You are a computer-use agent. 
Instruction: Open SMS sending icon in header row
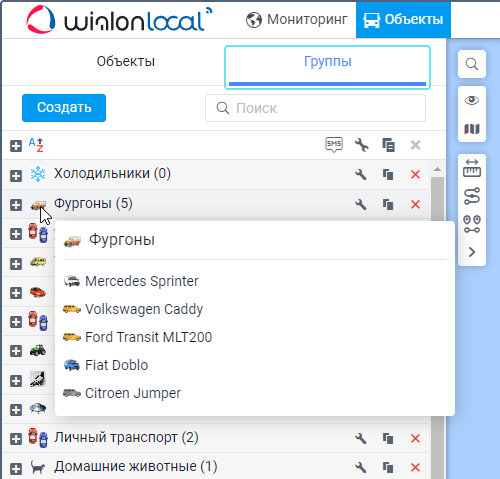click(x=334, y=145)
